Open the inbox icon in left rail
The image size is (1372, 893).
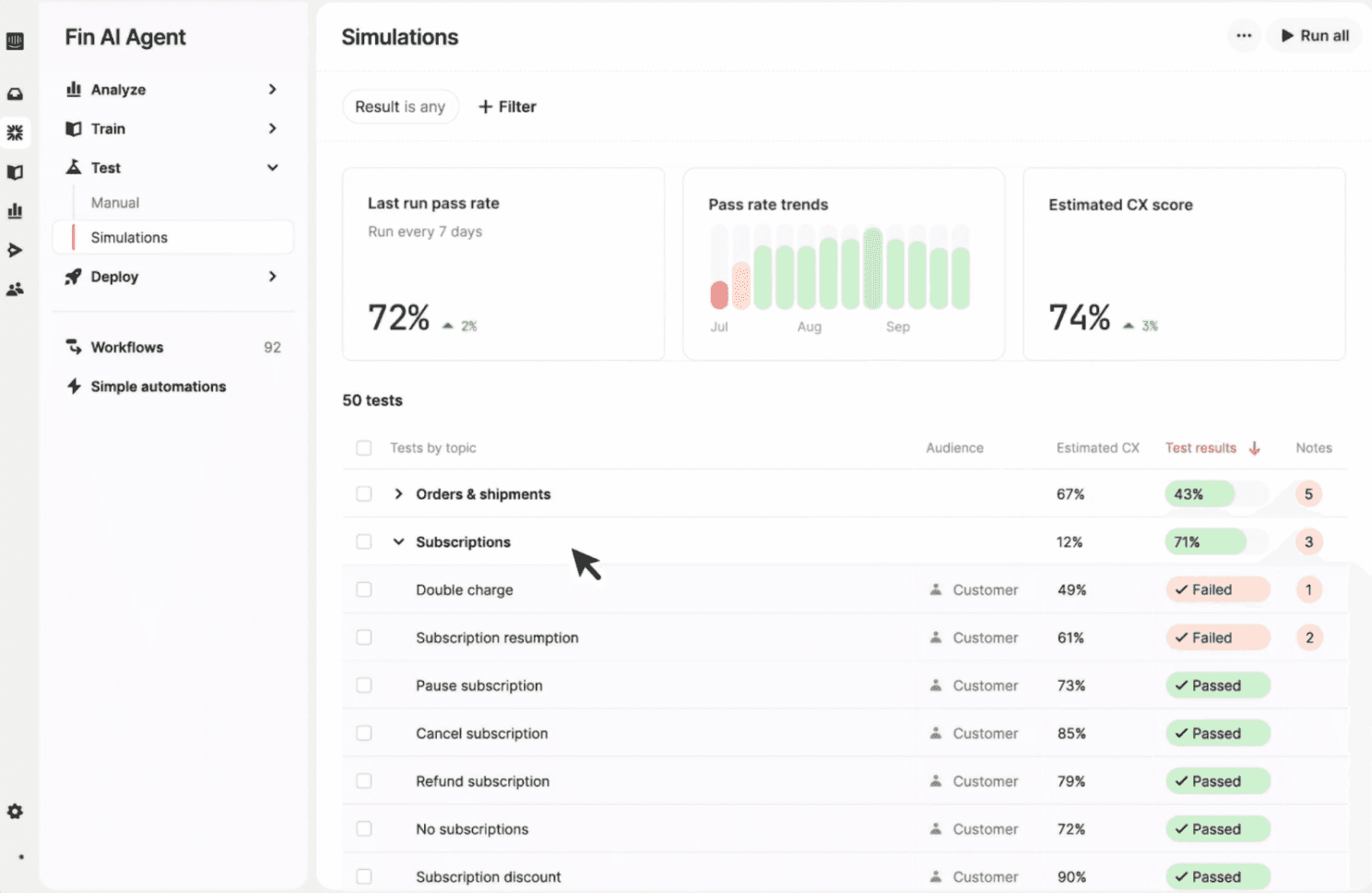pyautogui.click(x=15, y=94)
